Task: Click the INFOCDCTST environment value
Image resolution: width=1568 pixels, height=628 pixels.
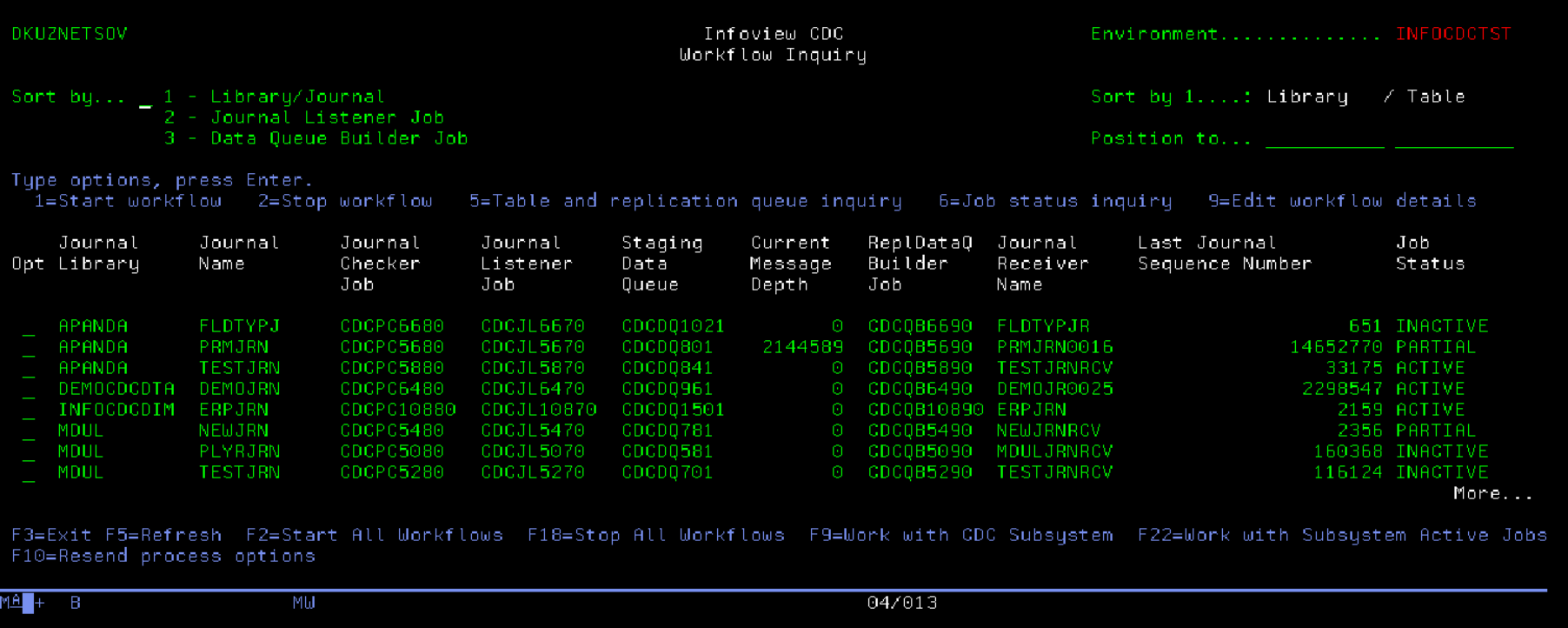Action: click(1454, 34)
